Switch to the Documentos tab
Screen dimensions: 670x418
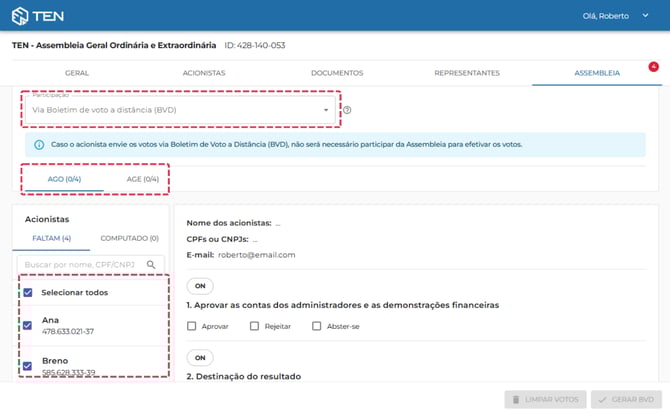(337, 73)
